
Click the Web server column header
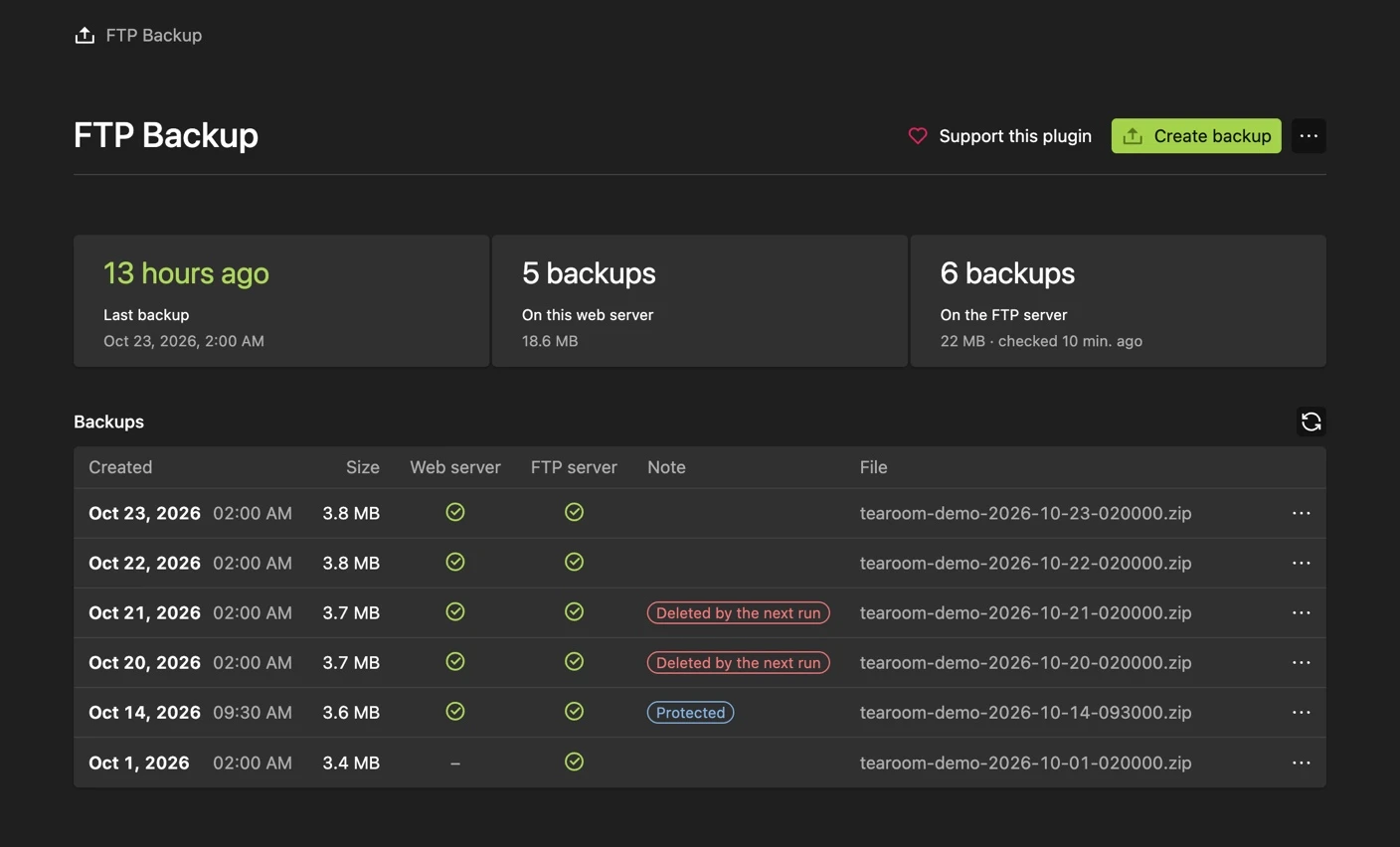point(455,467)
